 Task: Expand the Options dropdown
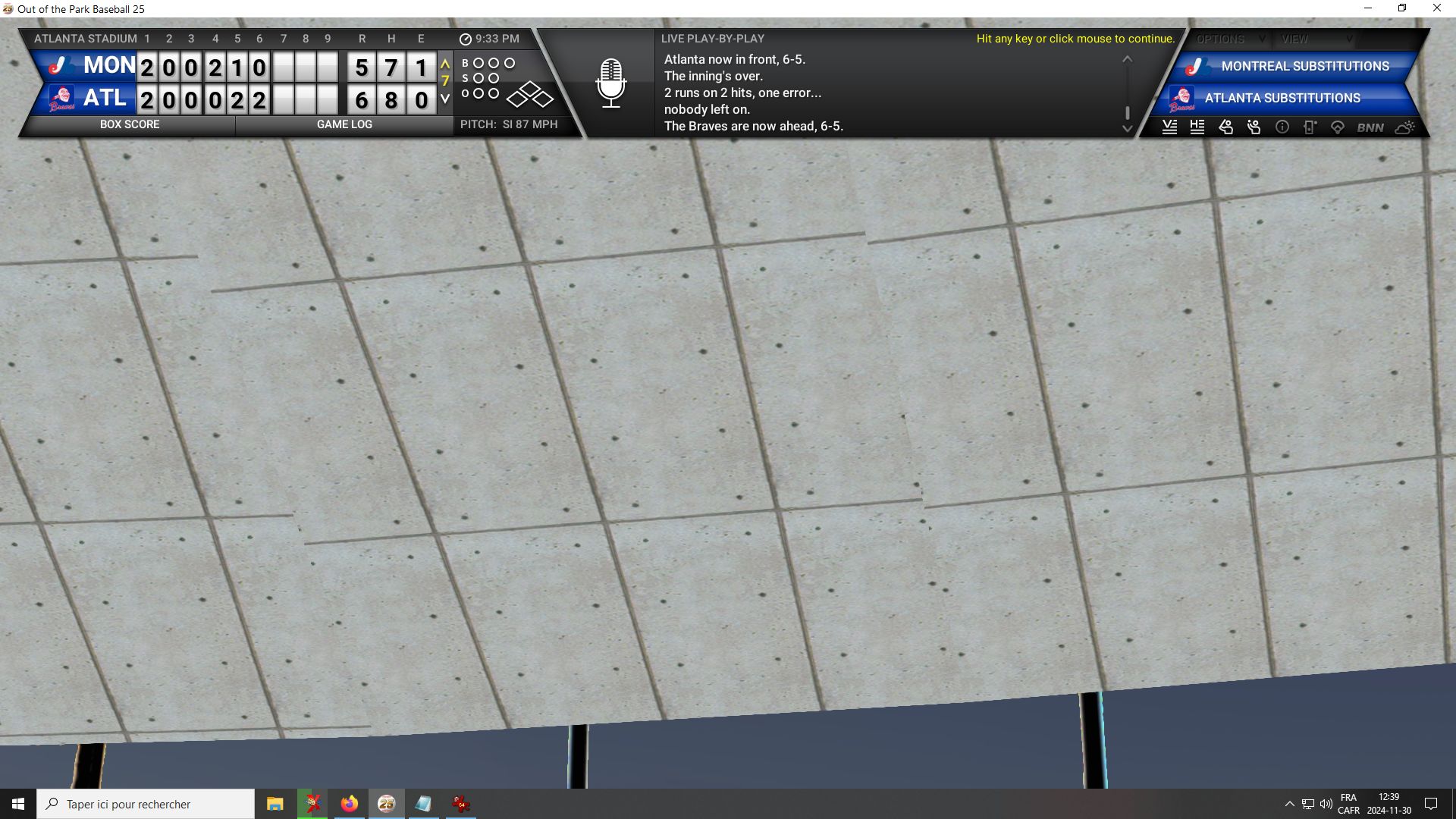[1230, 39]
